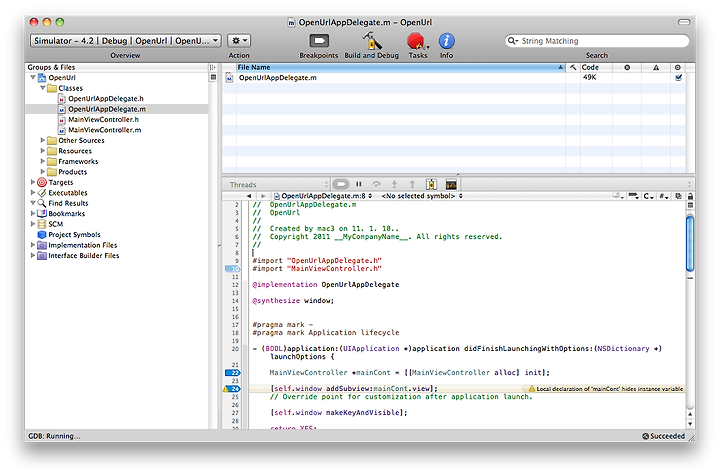Click the red Tasks stop icon
720x476 pixels.
coord(417,41)
